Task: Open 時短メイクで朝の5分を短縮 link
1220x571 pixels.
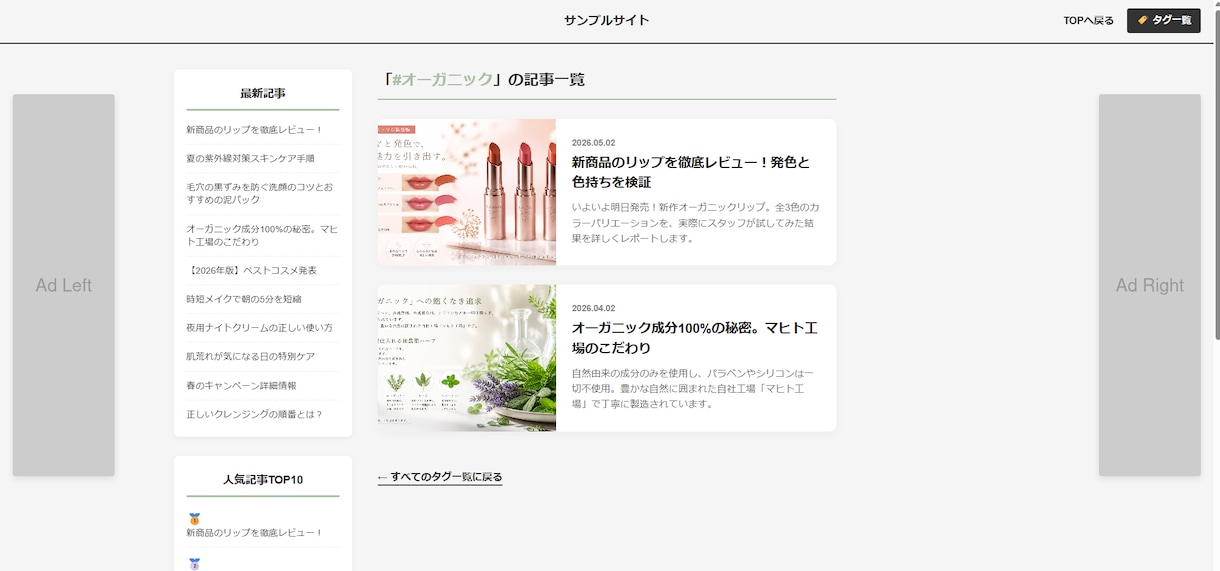Action: 244,299
